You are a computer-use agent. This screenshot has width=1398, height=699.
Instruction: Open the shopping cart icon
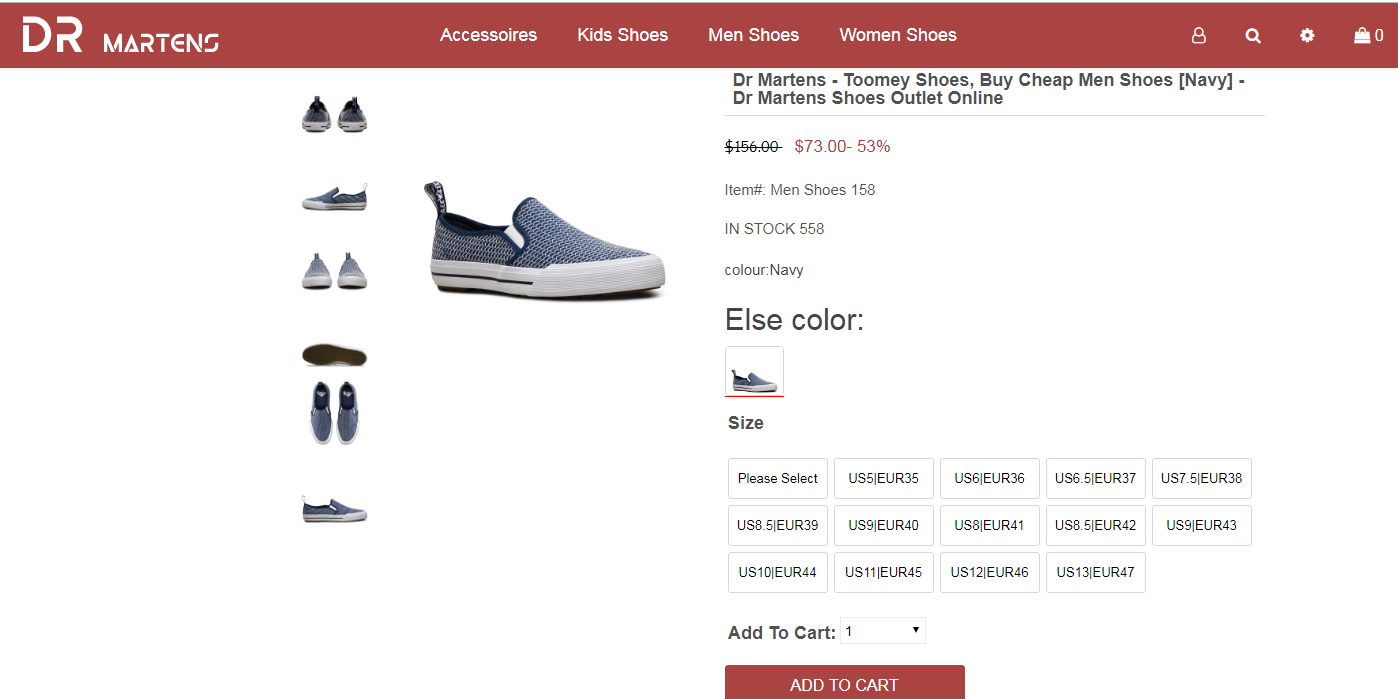click(x=1367, y=35)
